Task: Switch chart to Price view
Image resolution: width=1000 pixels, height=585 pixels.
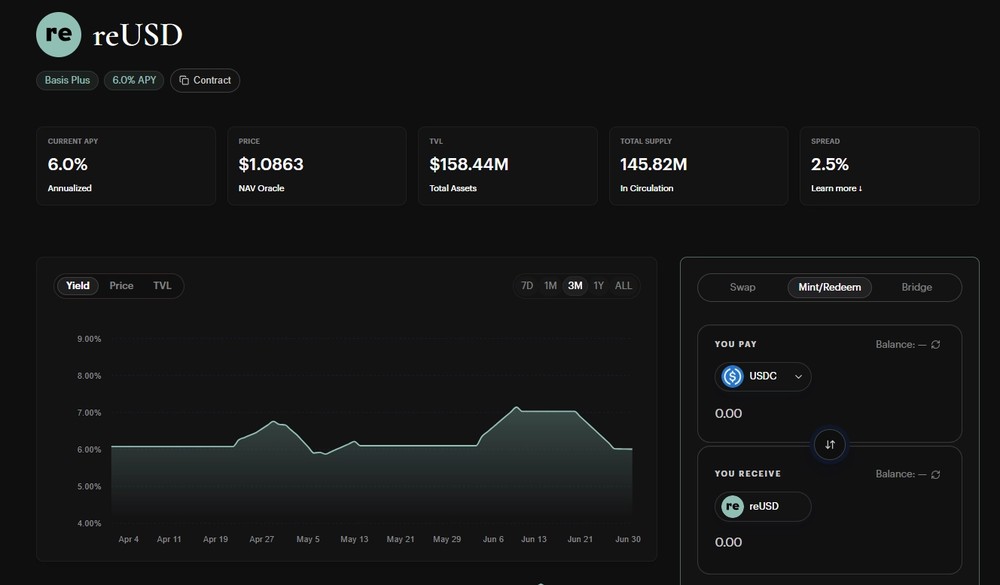Action: (121, 286)
